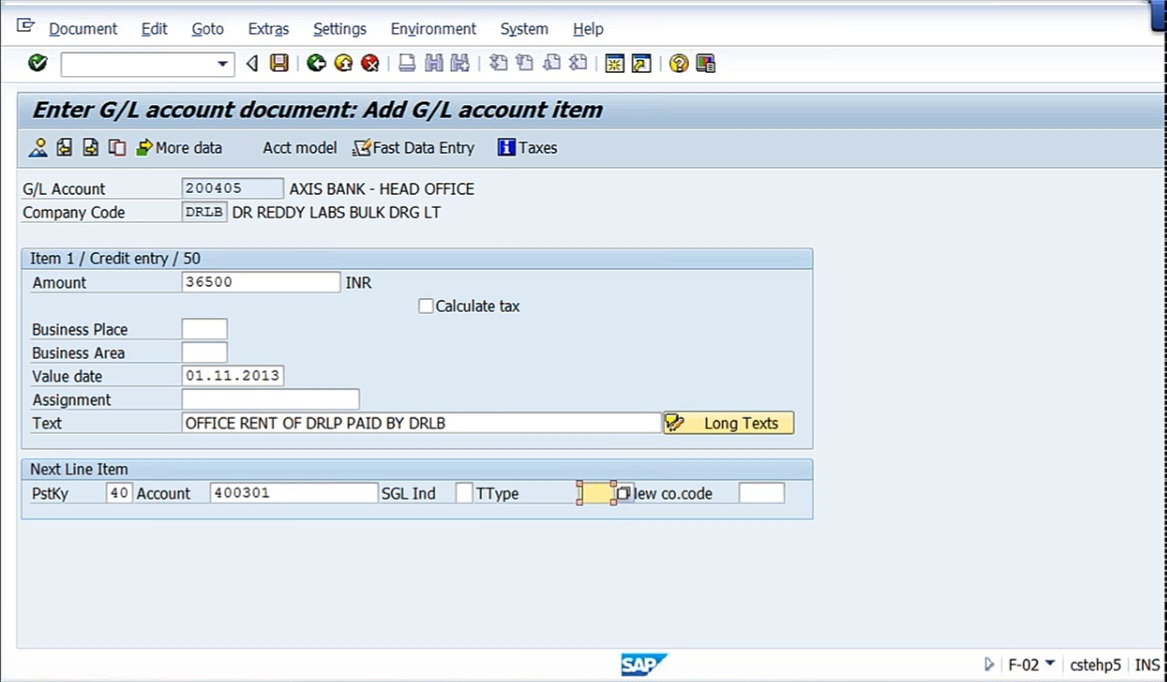Click the green checkmark Enter icon
1167x682 pixels.
pyautogui.click(x=37, y=63)
